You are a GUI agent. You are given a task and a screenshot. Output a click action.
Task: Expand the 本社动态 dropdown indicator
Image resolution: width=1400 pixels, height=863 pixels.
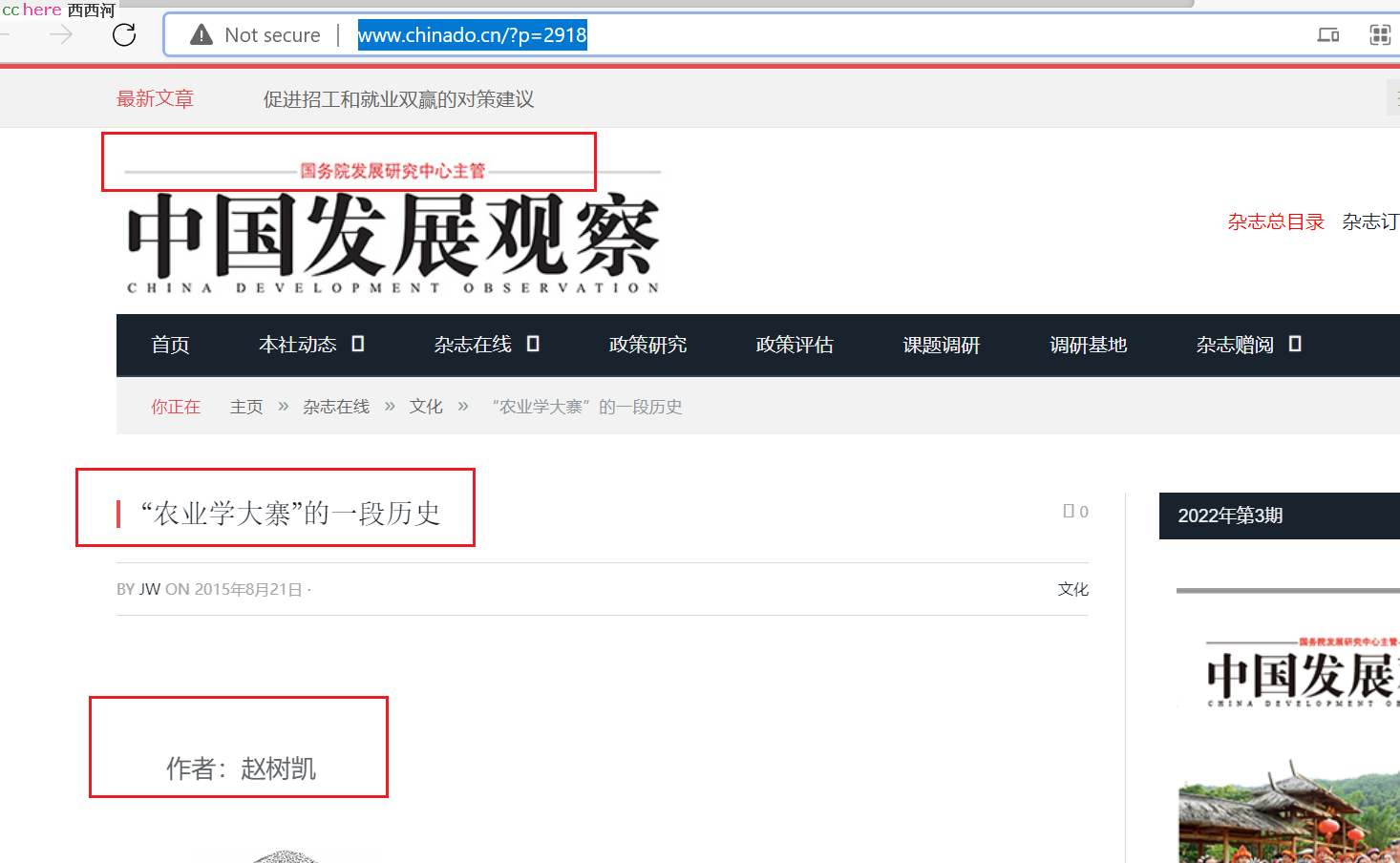pos(358,344)
